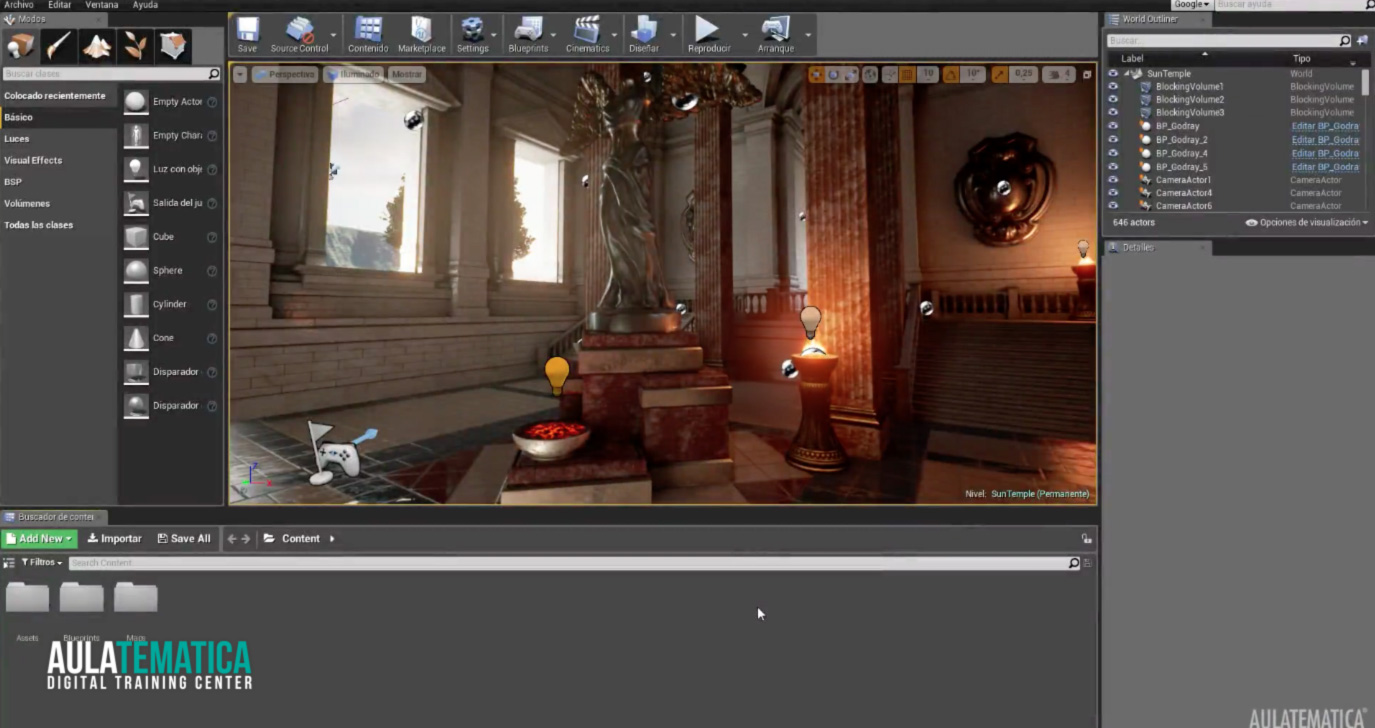Open camera speed 4 dropdown
The height and width of the screenshot is (728, 1375).
(1059, 74)
